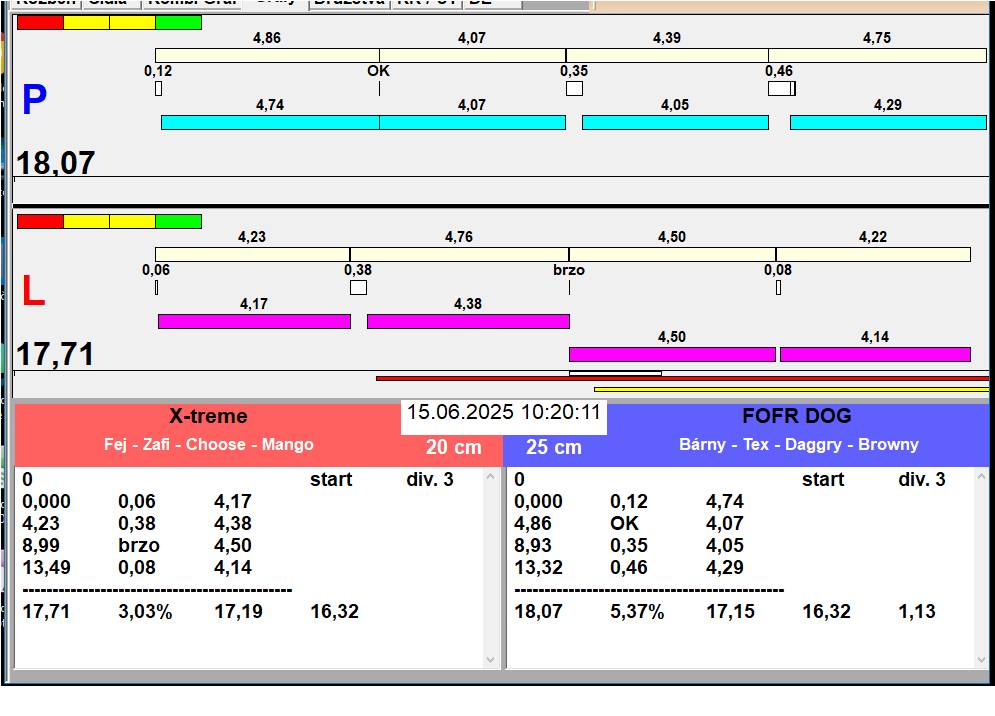This screenshot has height=716, width=995.
Task: Click the FOFR DOG team header
Action: [796, 417]
